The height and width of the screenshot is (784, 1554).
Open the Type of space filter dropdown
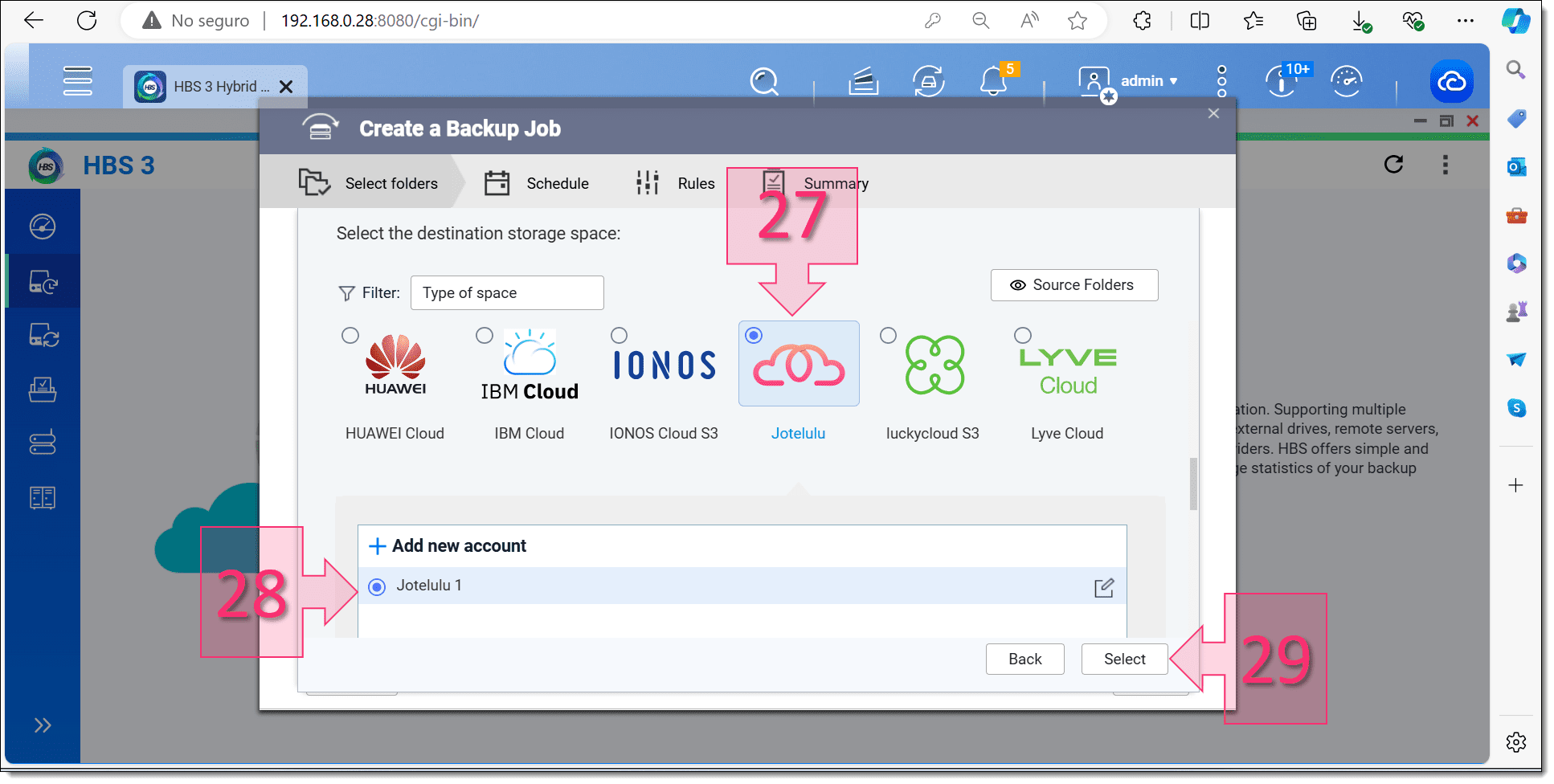point(507,292)
